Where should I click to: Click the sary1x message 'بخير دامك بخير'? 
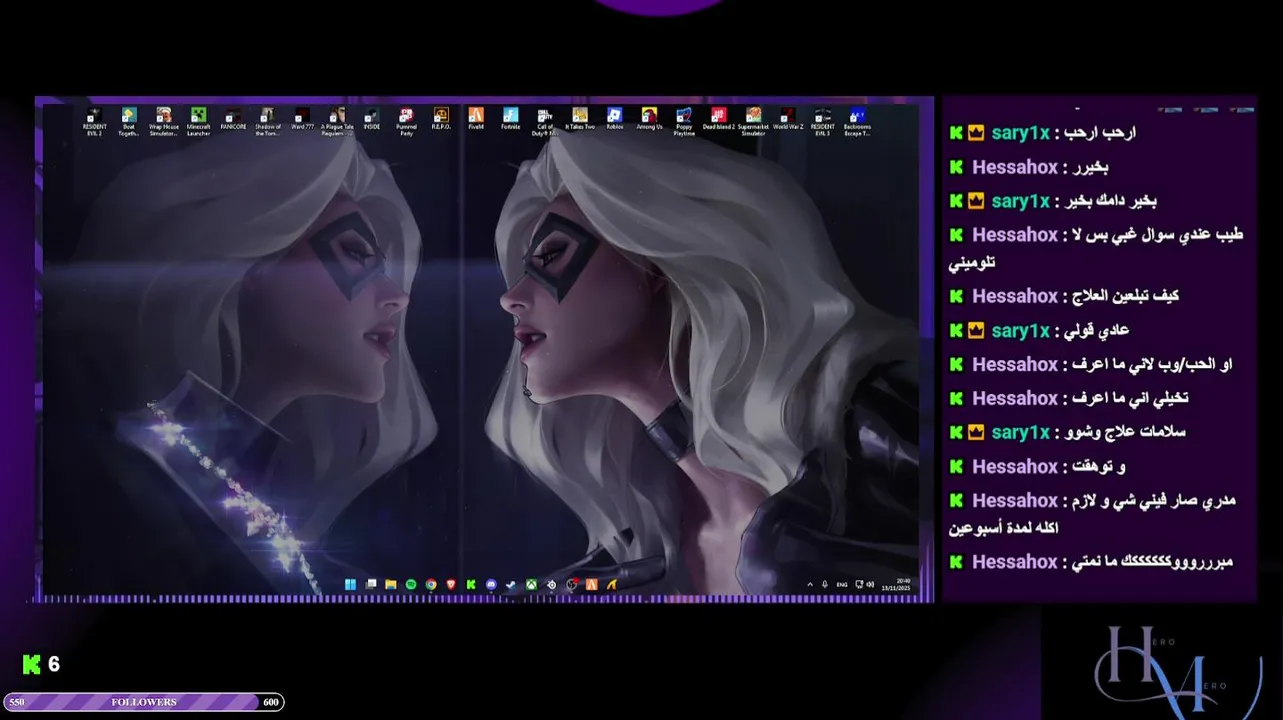pyautogui.click(x=1110, y=201)
